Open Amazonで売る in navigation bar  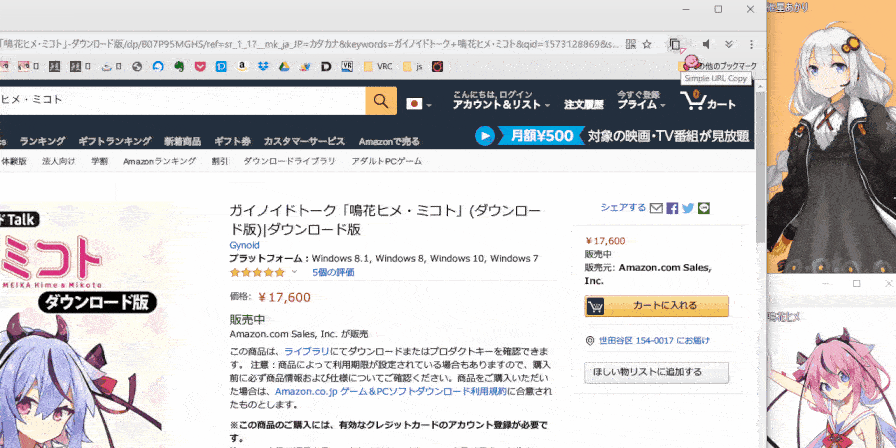(x=389, y=141)
